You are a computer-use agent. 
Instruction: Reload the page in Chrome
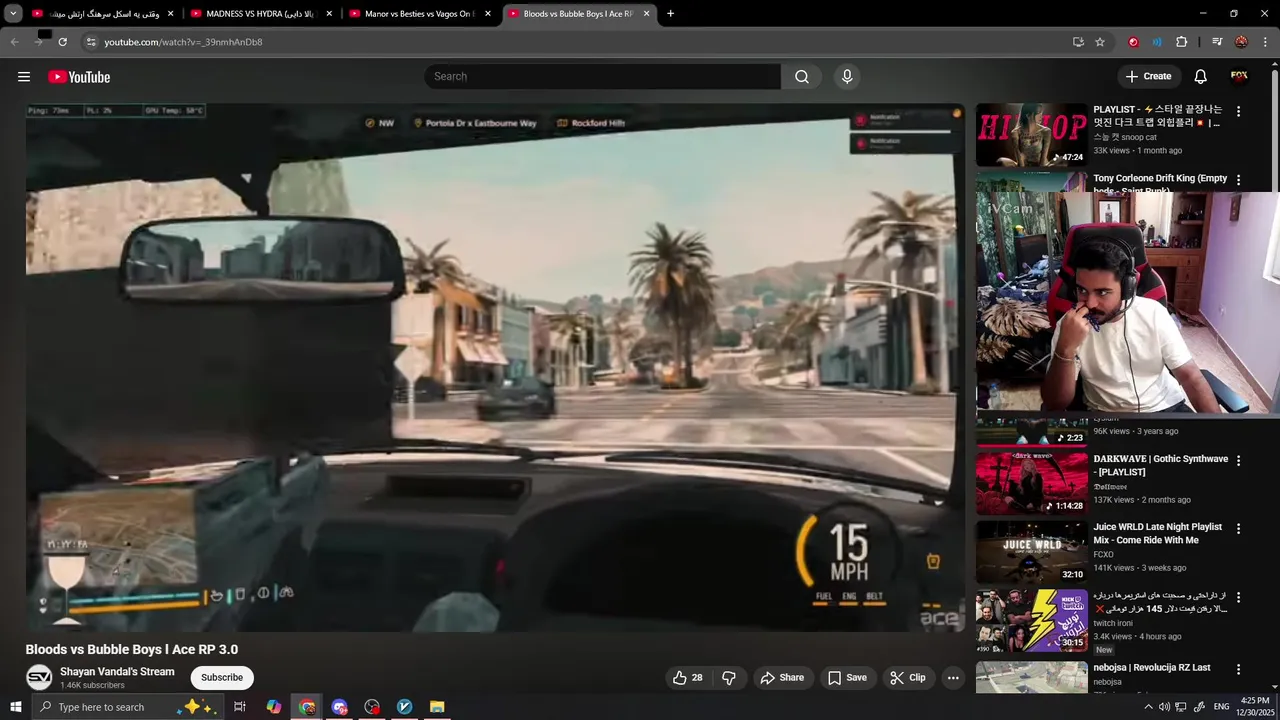(62, 42)
